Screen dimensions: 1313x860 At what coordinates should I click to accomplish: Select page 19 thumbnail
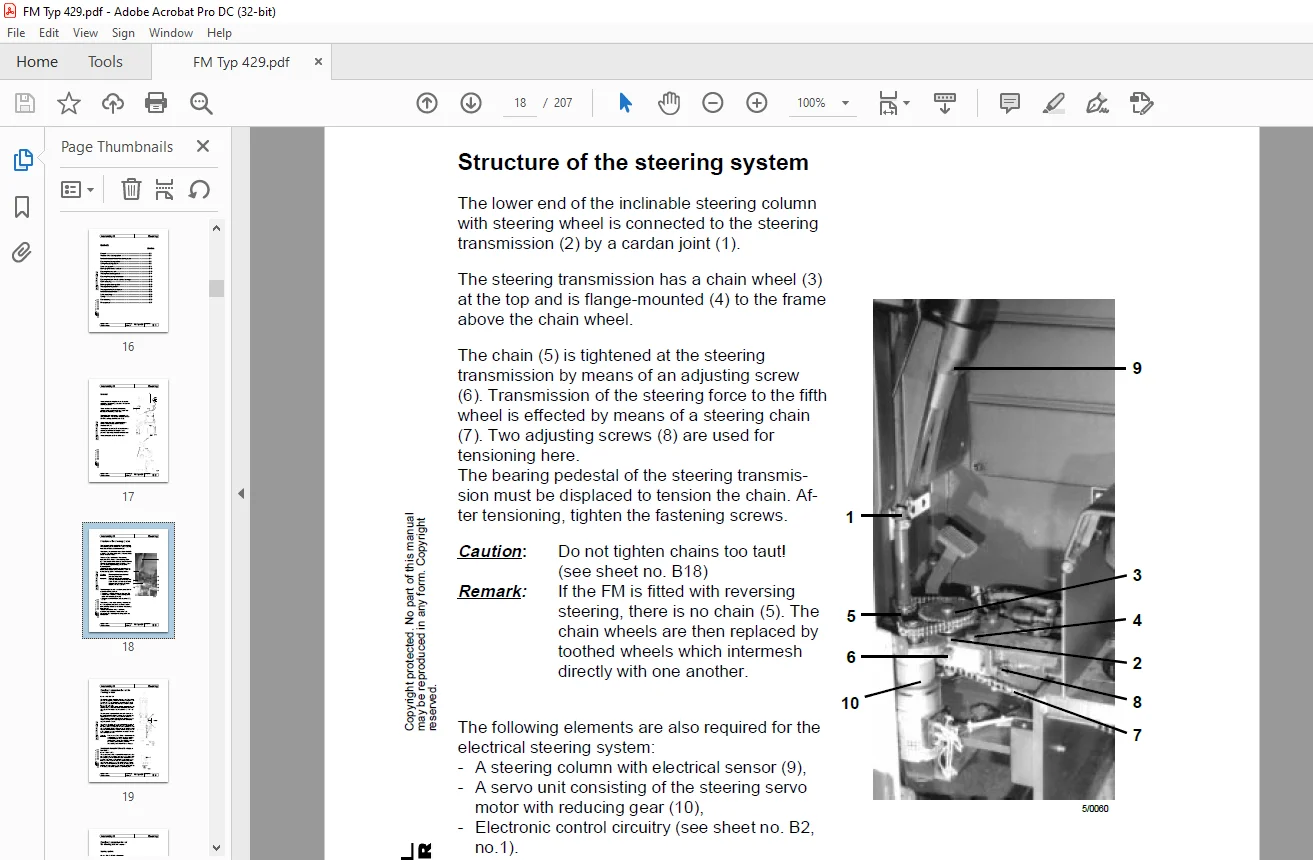point(128,731)
